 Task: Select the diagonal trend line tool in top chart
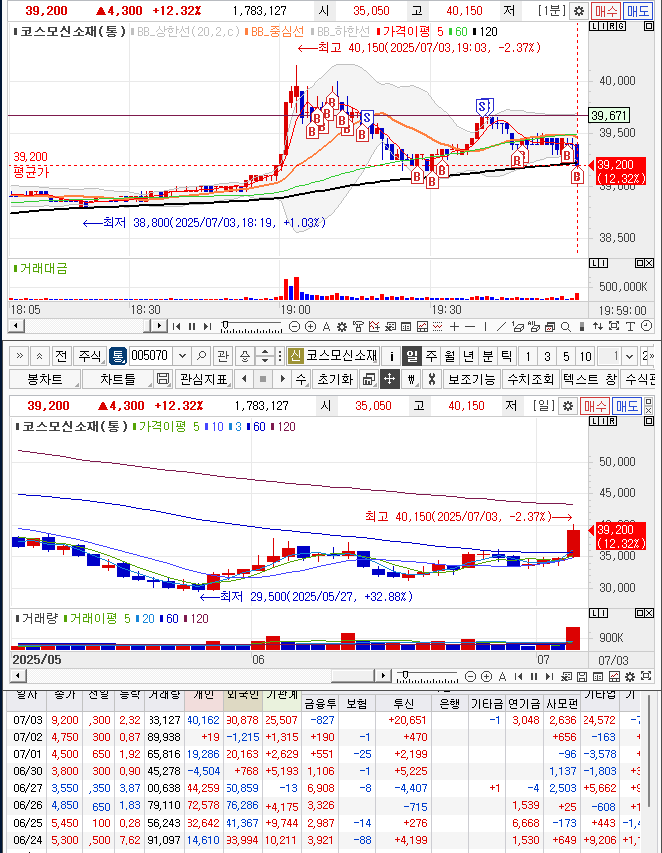point(502,326)
